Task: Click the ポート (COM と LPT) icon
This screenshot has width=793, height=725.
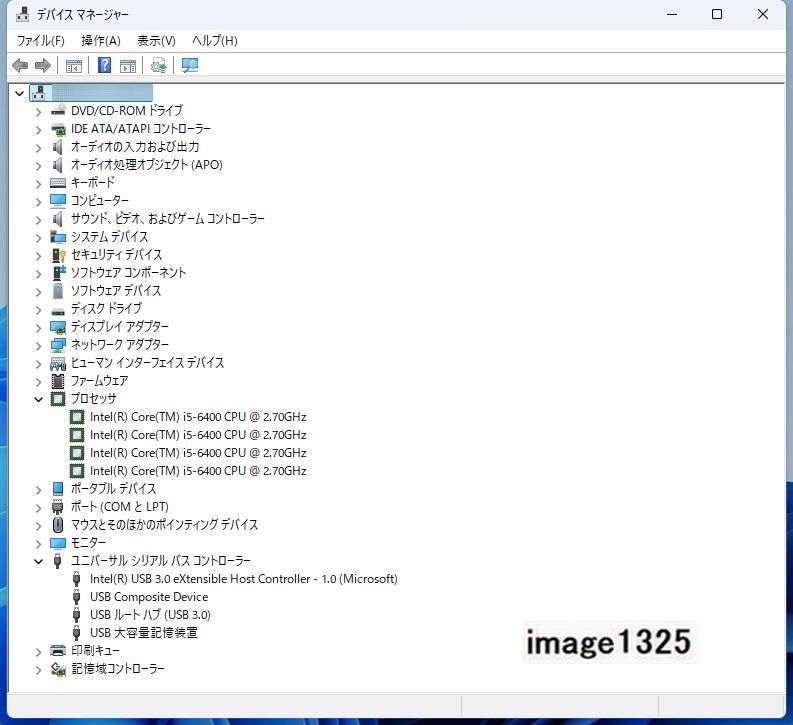Action: tap(58, 507)
